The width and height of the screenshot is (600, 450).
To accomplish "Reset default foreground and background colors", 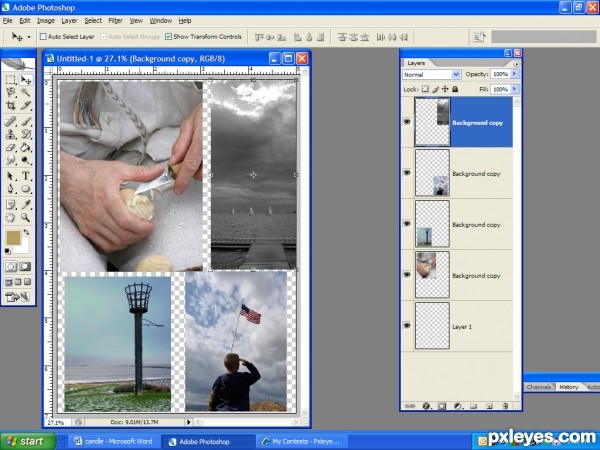I will (7, 251).
